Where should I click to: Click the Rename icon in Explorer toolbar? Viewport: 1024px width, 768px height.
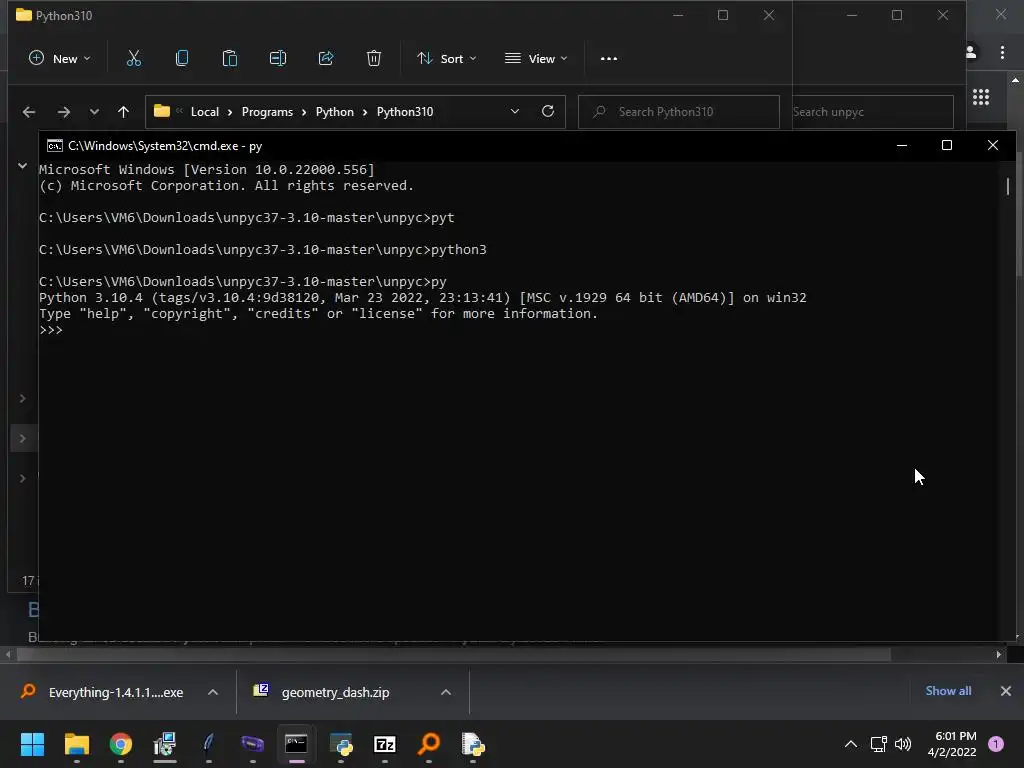[x=278, y=58]
